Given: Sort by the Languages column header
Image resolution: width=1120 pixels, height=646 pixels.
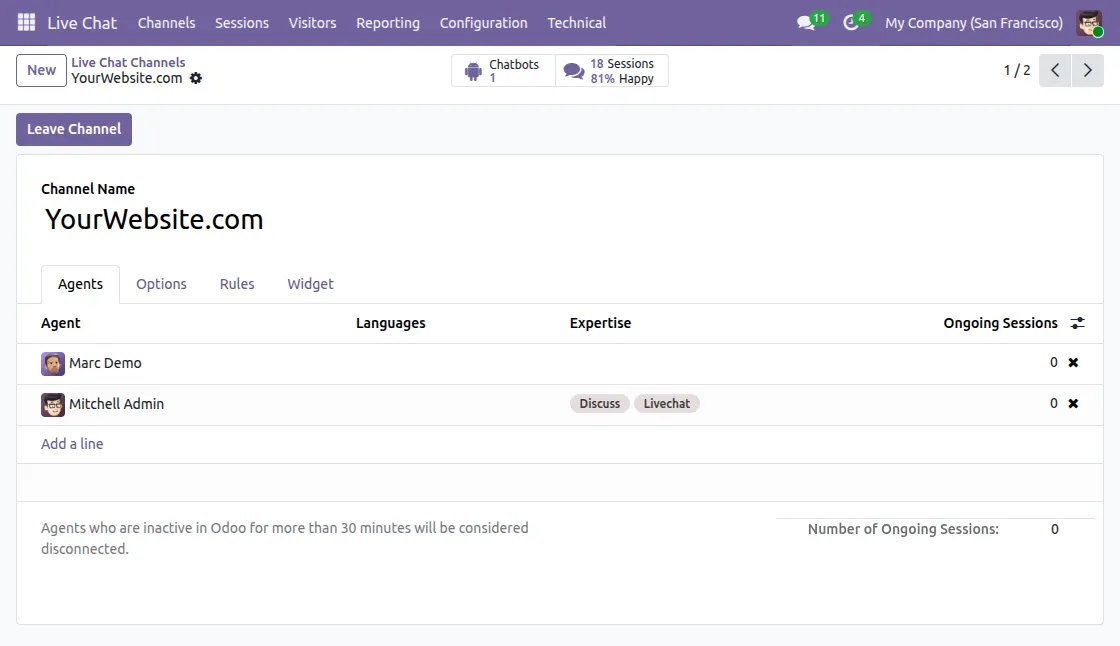Looking at the screenshot, I should (391, 323).
